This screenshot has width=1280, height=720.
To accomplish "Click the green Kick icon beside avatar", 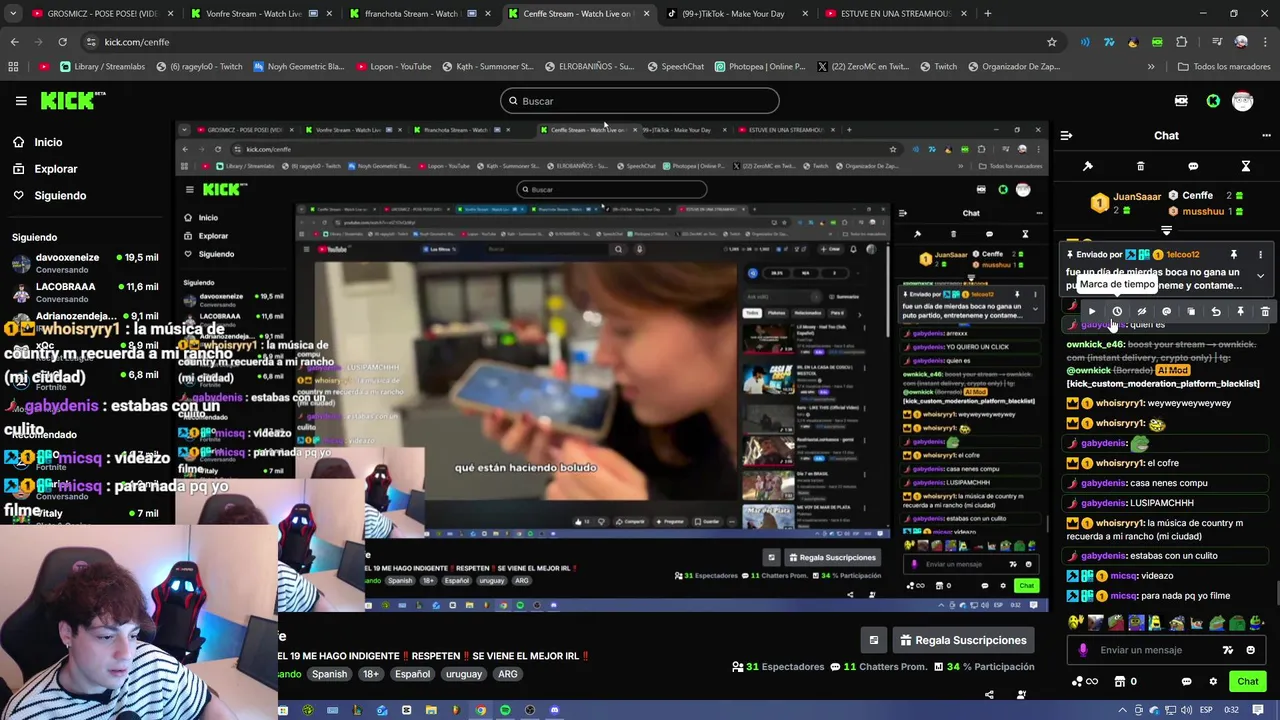I will pos(1213,101).
